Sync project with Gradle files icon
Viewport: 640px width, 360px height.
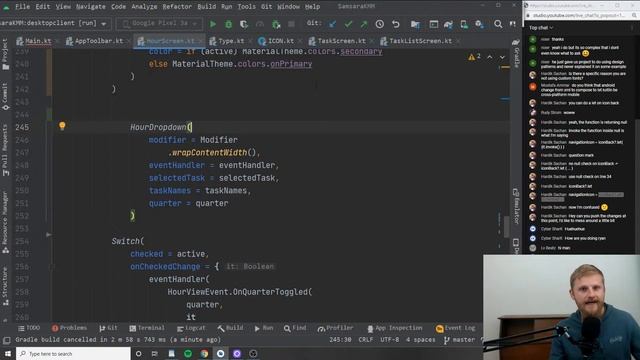(448, 24)
